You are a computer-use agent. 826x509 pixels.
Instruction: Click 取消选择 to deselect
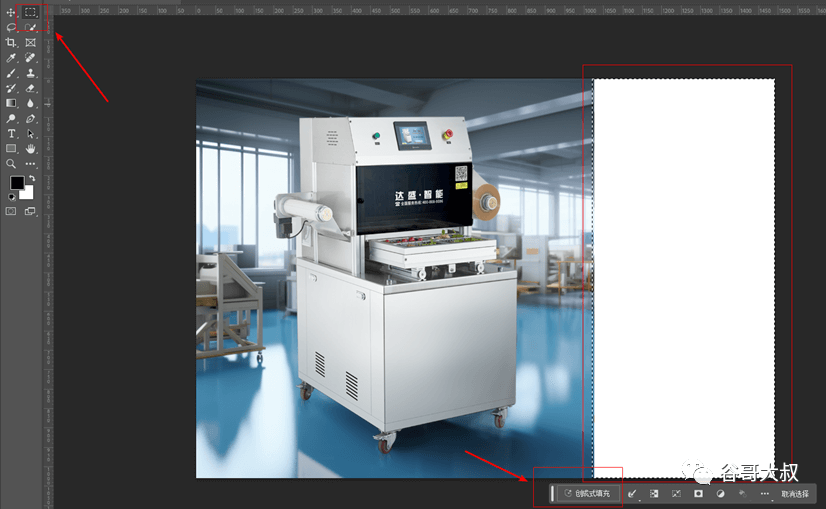(x=795, y=494)
